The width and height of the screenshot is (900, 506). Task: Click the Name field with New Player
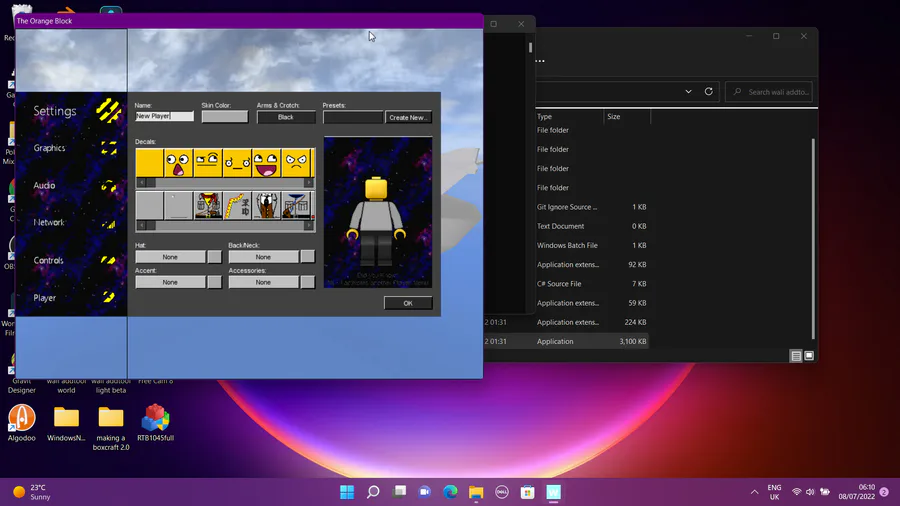164,116
